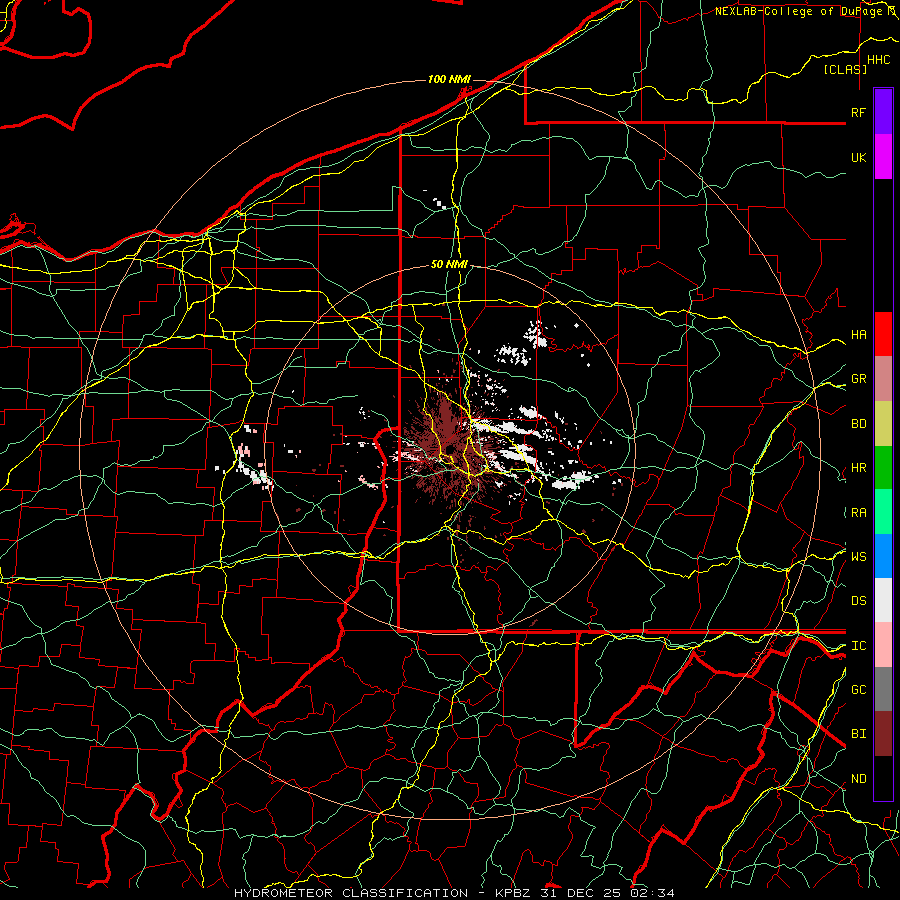This screenshot has width=900, height=900.
Task: Click the HHC product label
Action: point(879,60)
